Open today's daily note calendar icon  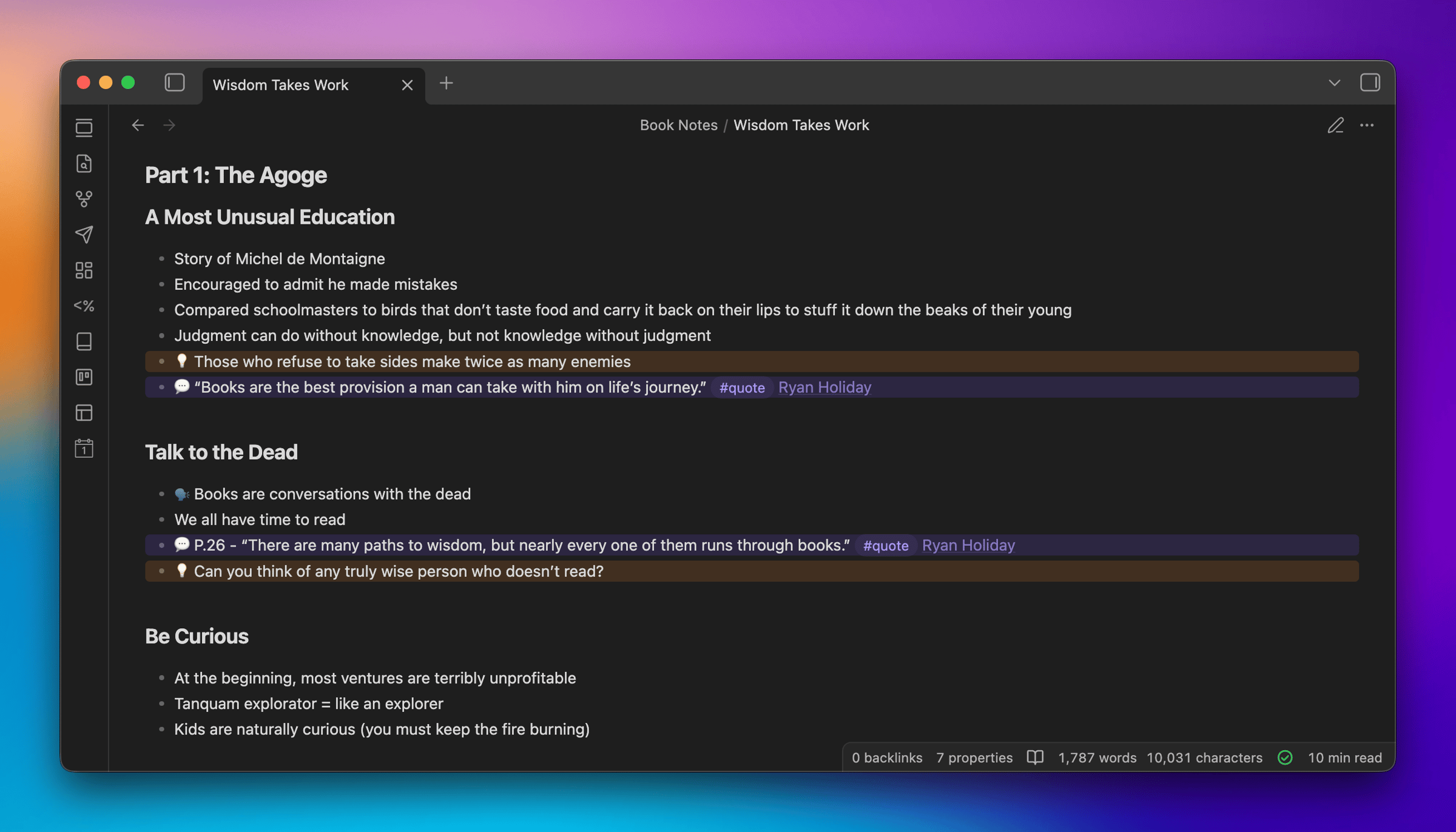[84, 449]
